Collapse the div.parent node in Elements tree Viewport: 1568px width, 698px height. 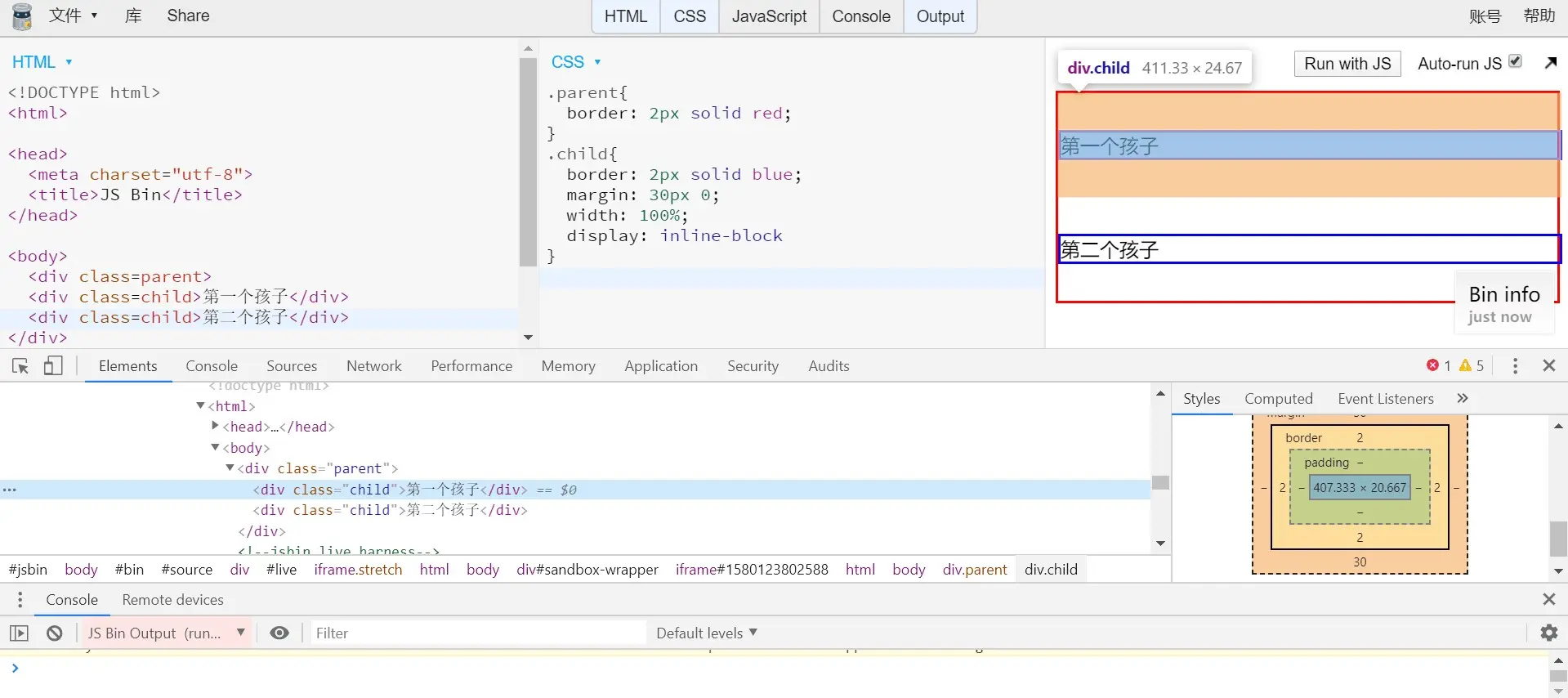click(230, 468)
